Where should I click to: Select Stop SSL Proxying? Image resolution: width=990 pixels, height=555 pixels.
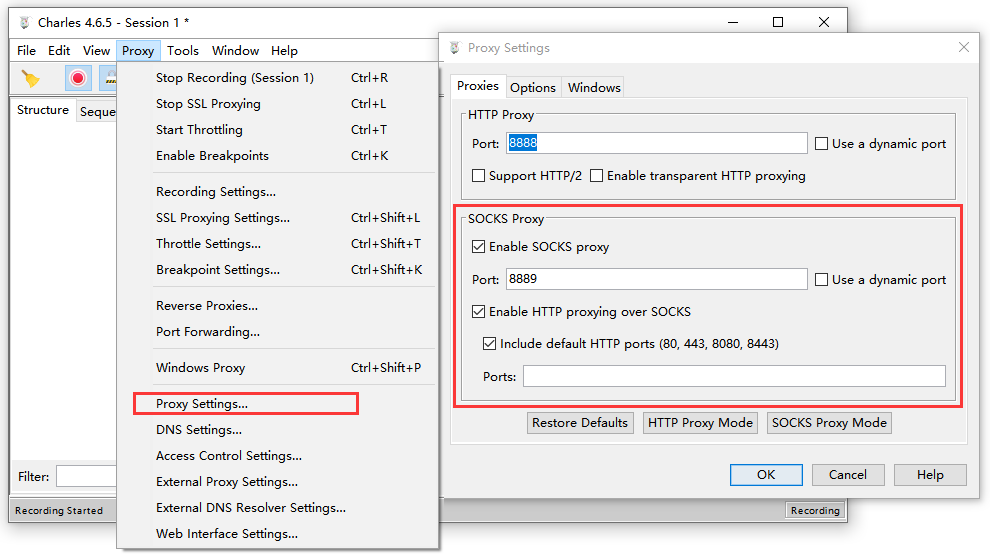[278, 104]
